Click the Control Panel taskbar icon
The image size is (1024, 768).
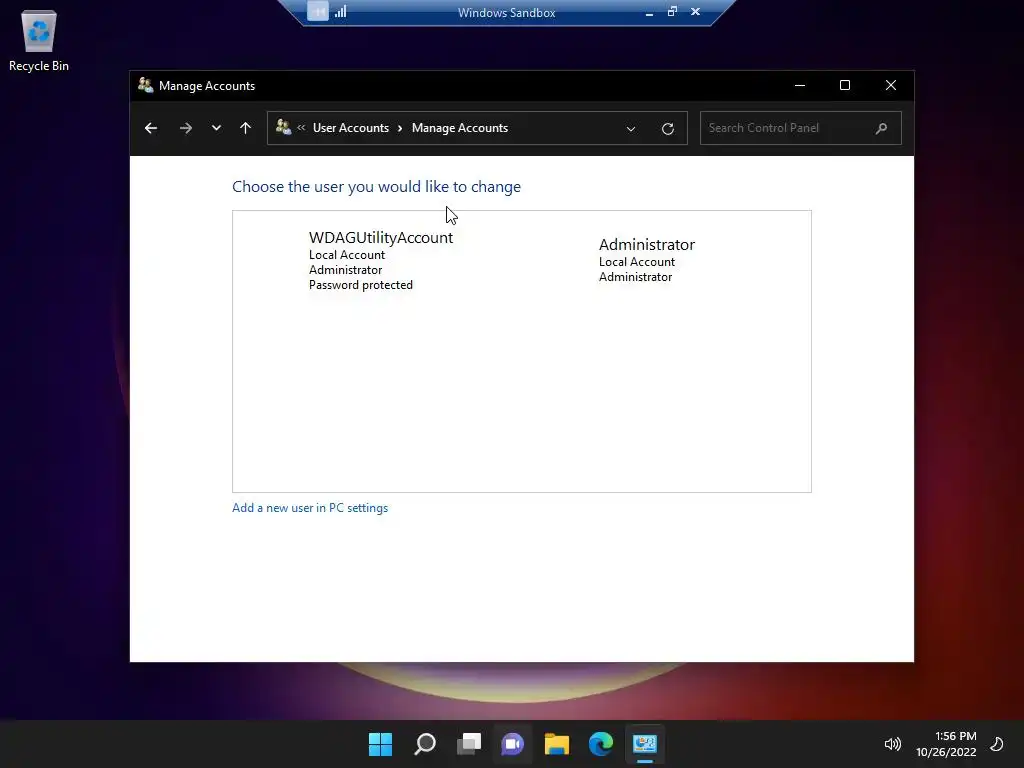[645, 744]
